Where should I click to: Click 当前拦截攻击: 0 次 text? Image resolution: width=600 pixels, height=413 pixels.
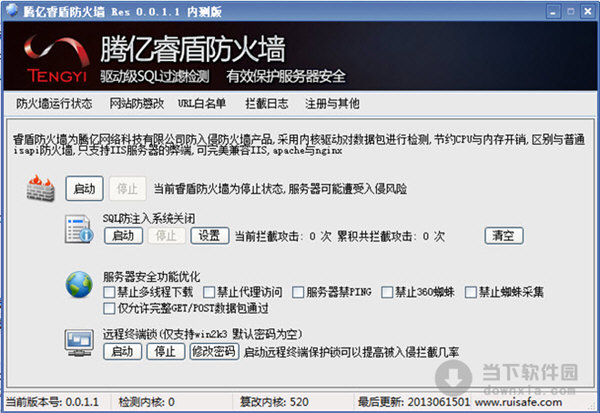[283, 236]
